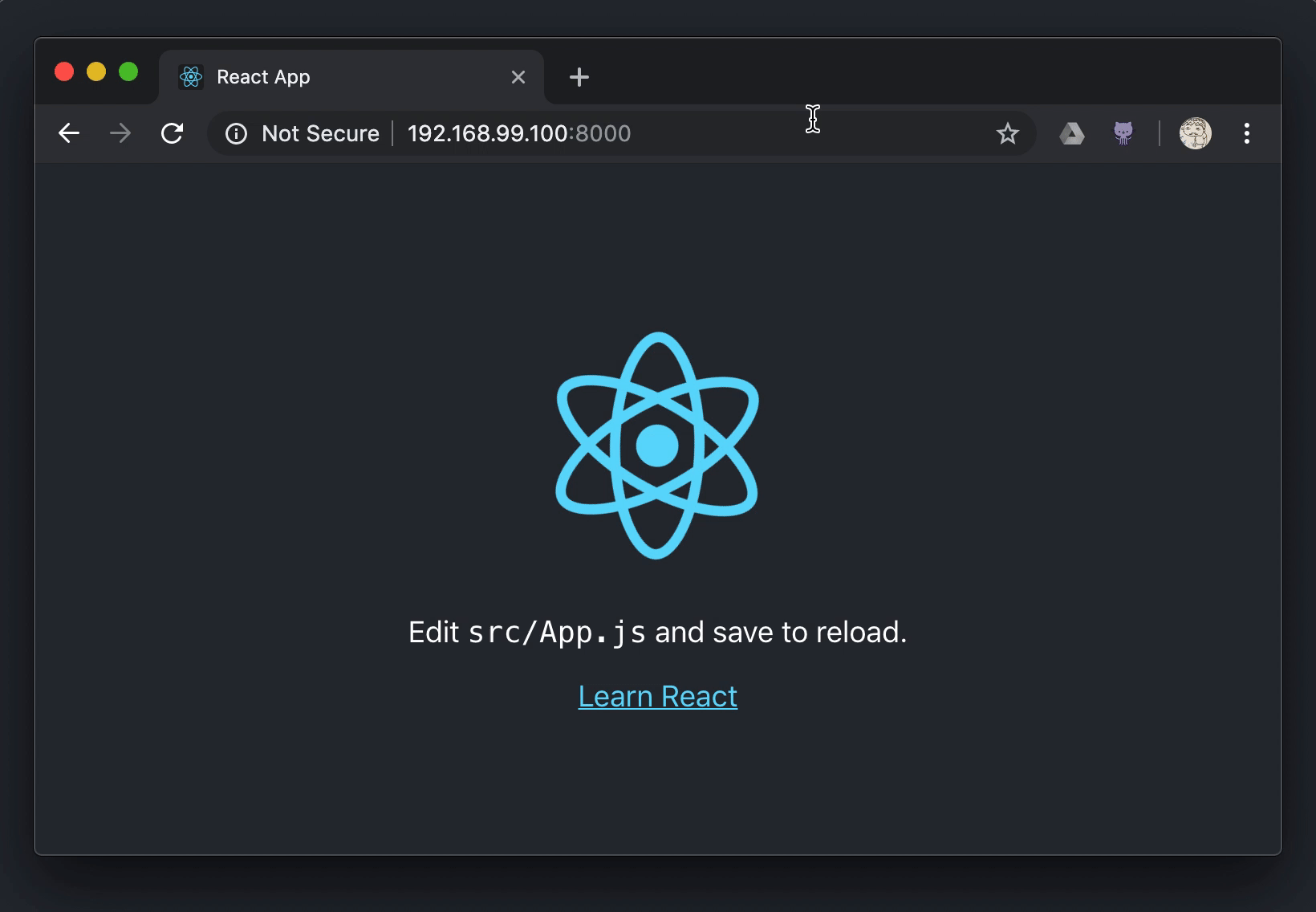Maximize the window with the green button
Screen dimensions: 1316x912
coord(128,72)
